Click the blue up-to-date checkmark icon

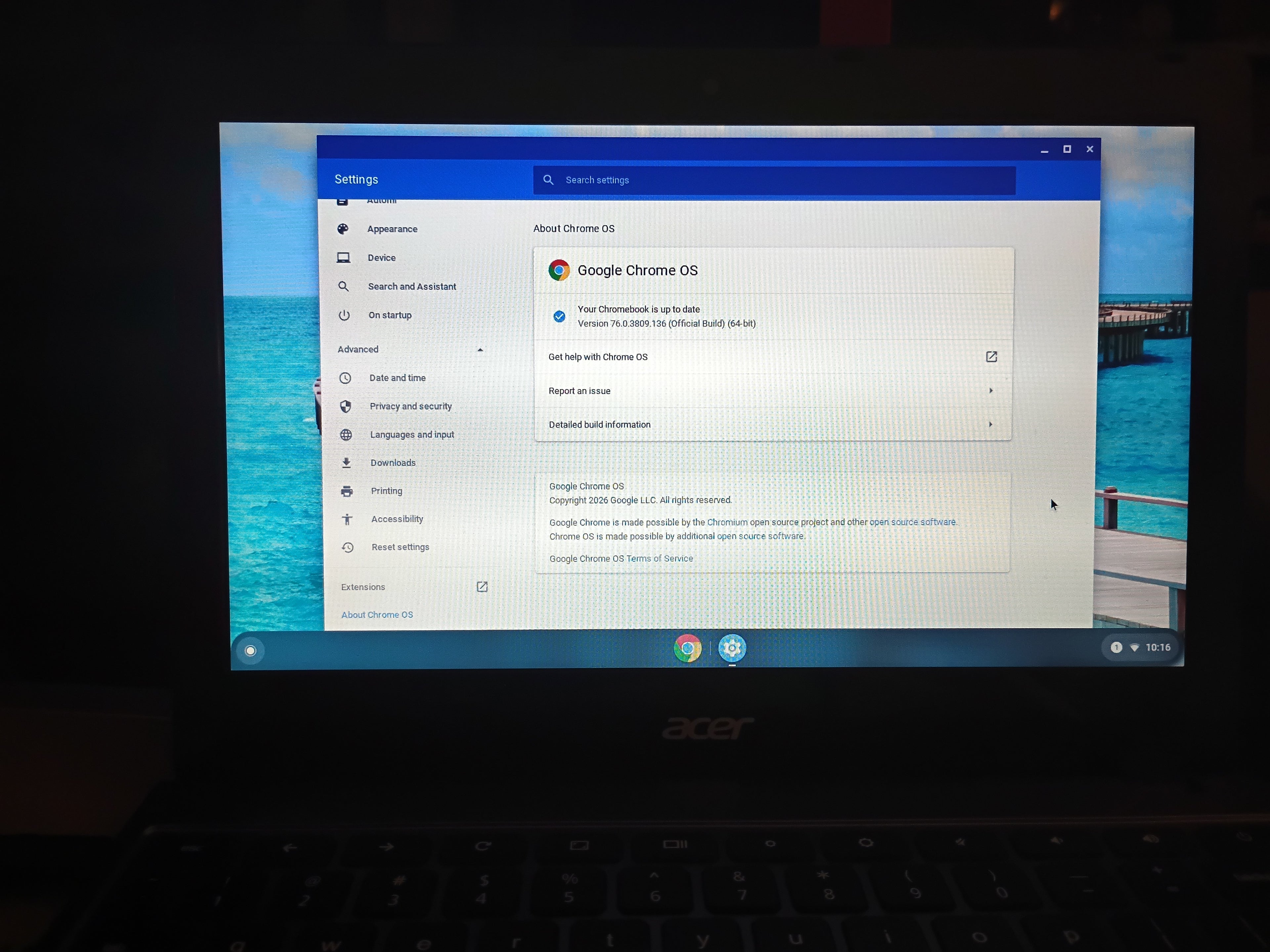point(559,316)
